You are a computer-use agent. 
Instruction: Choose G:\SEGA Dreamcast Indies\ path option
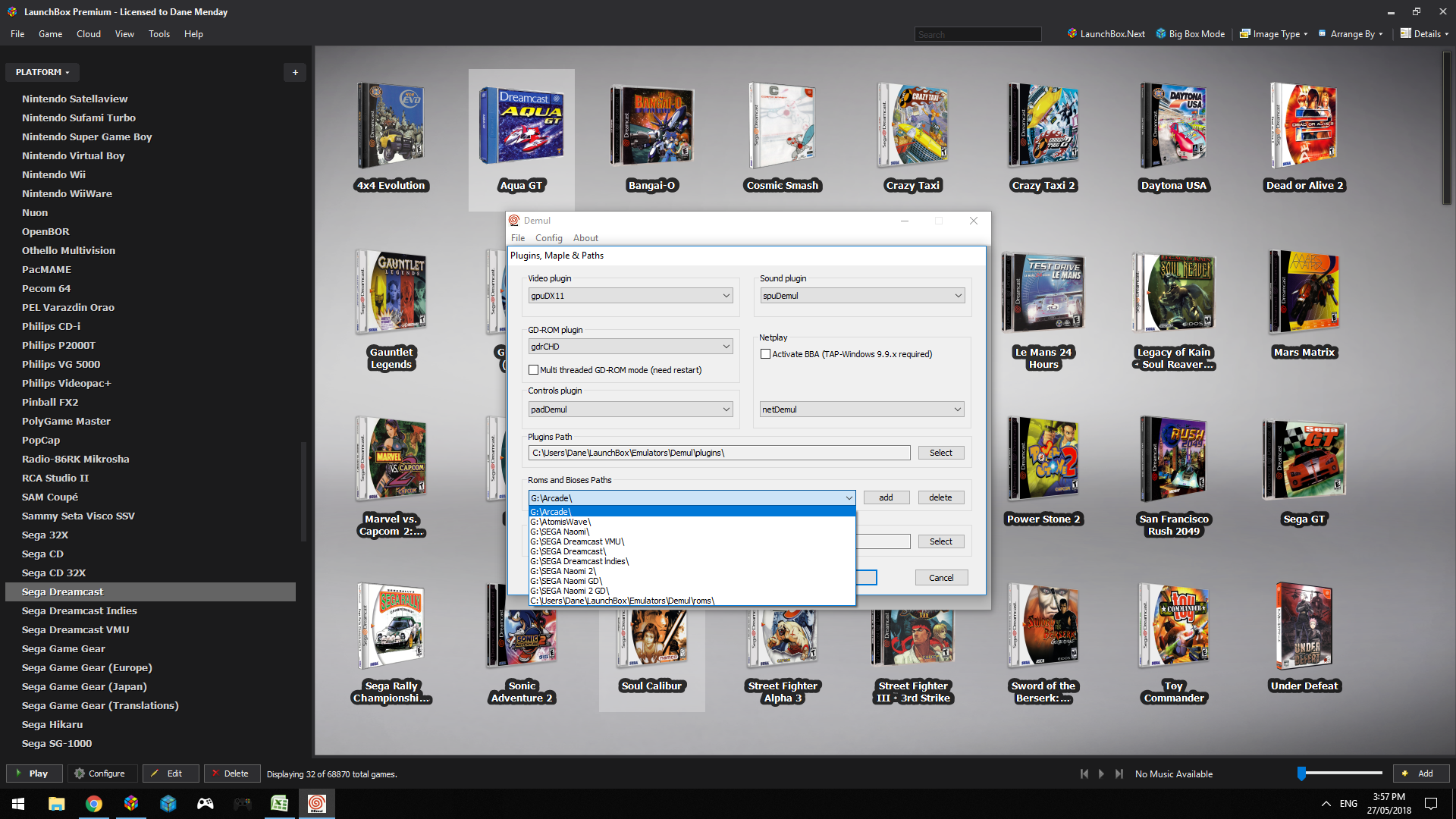(x=692, y=561)
